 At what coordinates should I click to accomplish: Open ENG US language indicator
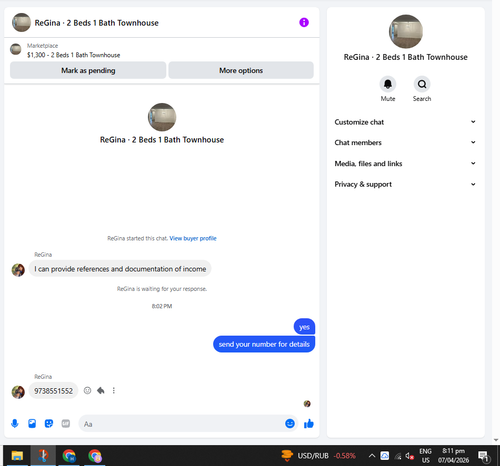point(425,456)
